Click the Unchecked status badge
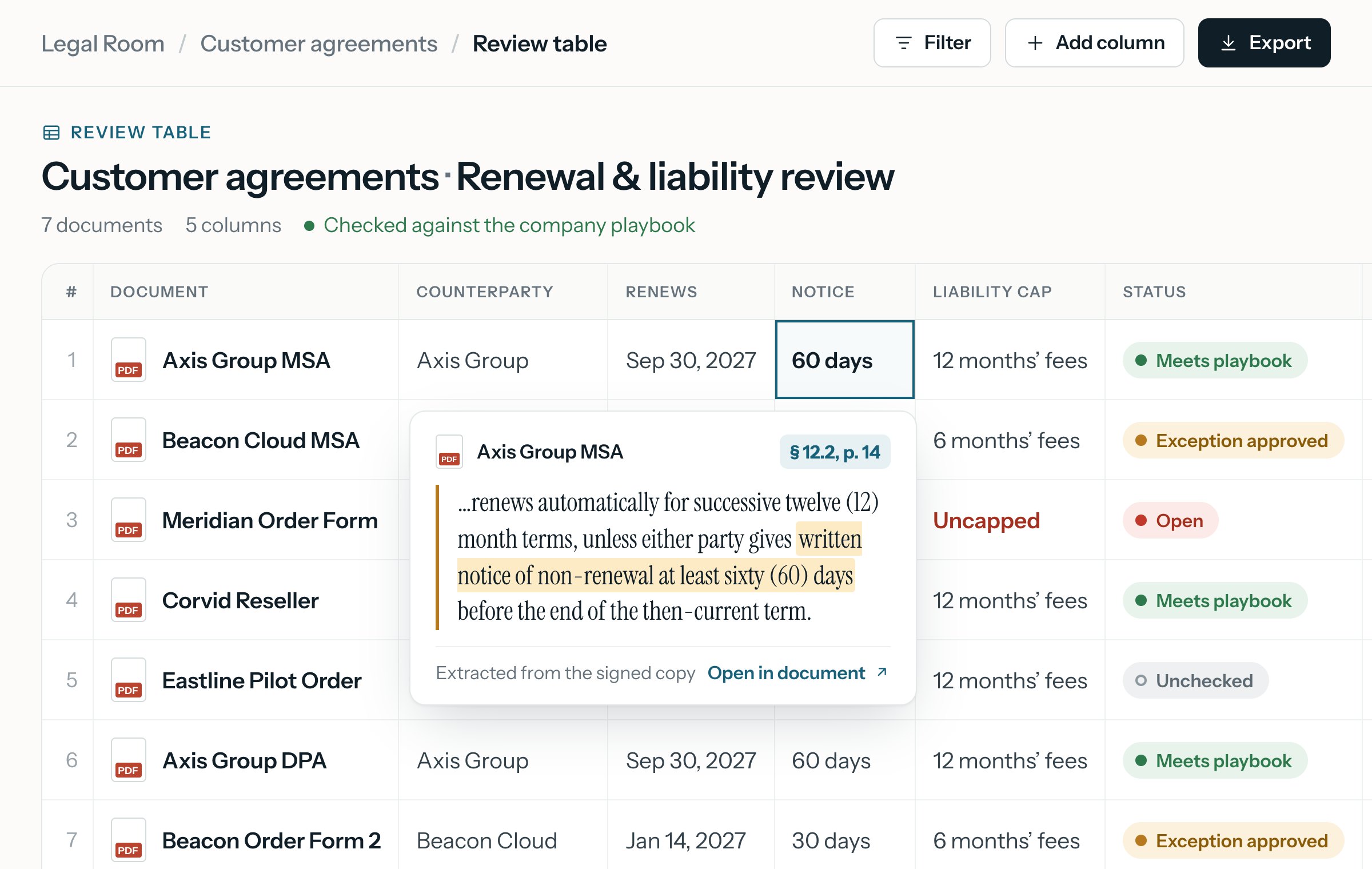 click(1195, 680)
